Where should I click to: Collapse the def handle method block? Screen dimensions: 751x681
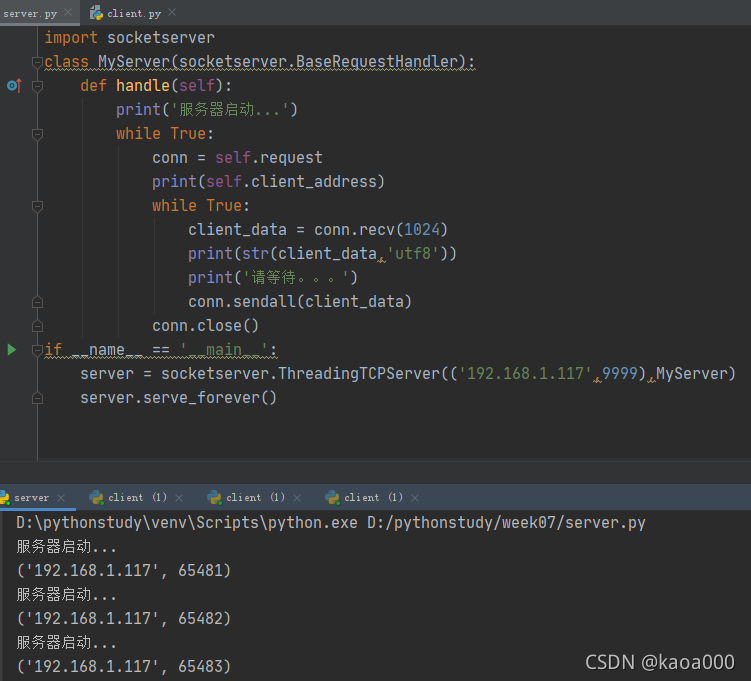click(37, 86)
